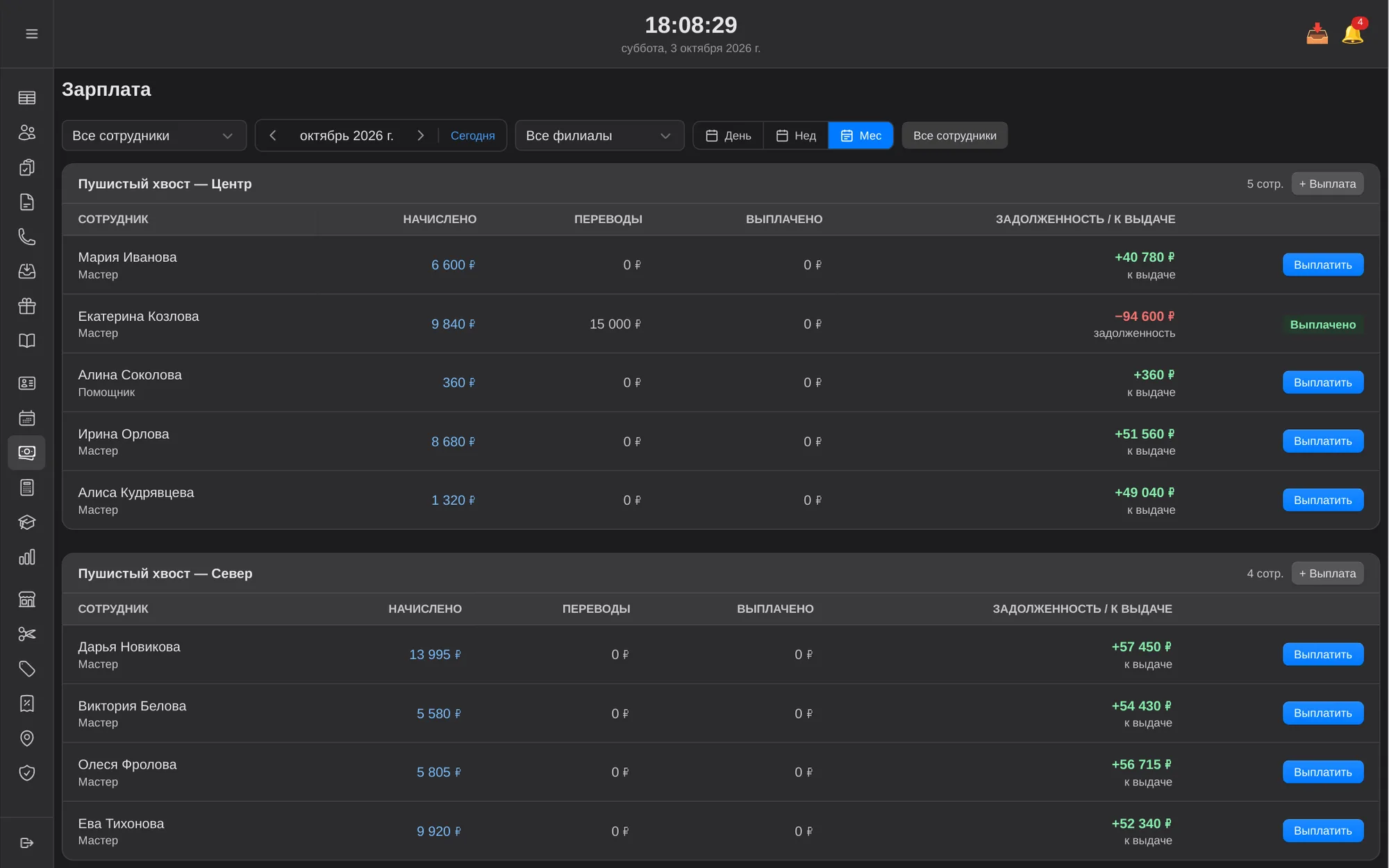This screenshot has width=1389, height=868.
Task: Open the table list icon in sidebar
Action: tap(27, 98)
